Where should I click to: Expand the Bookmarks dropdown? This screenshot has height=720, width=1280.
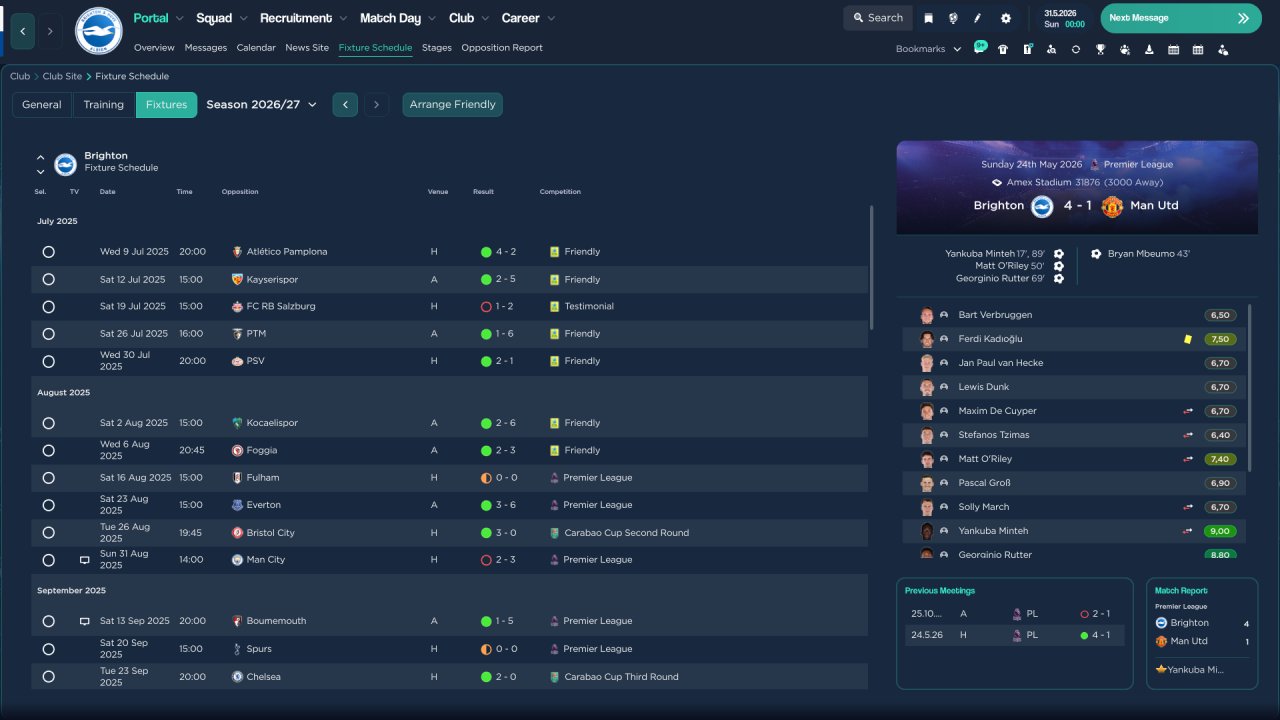928,49
